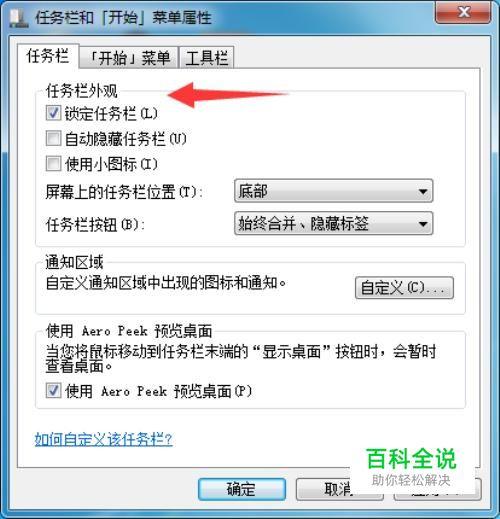
Task: Check the 使用小图标 option
Action: 53,164
